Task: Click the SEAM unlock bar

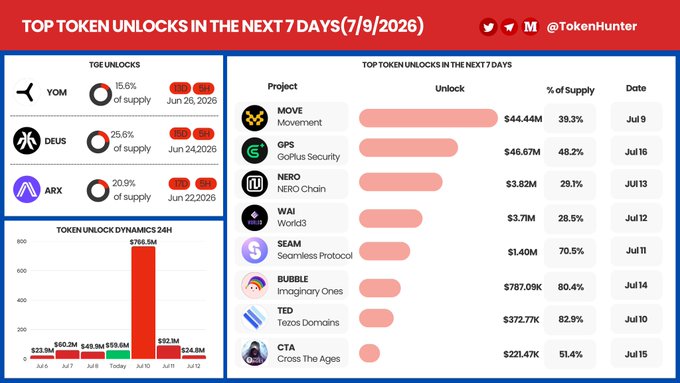Action: coord(385,251)
